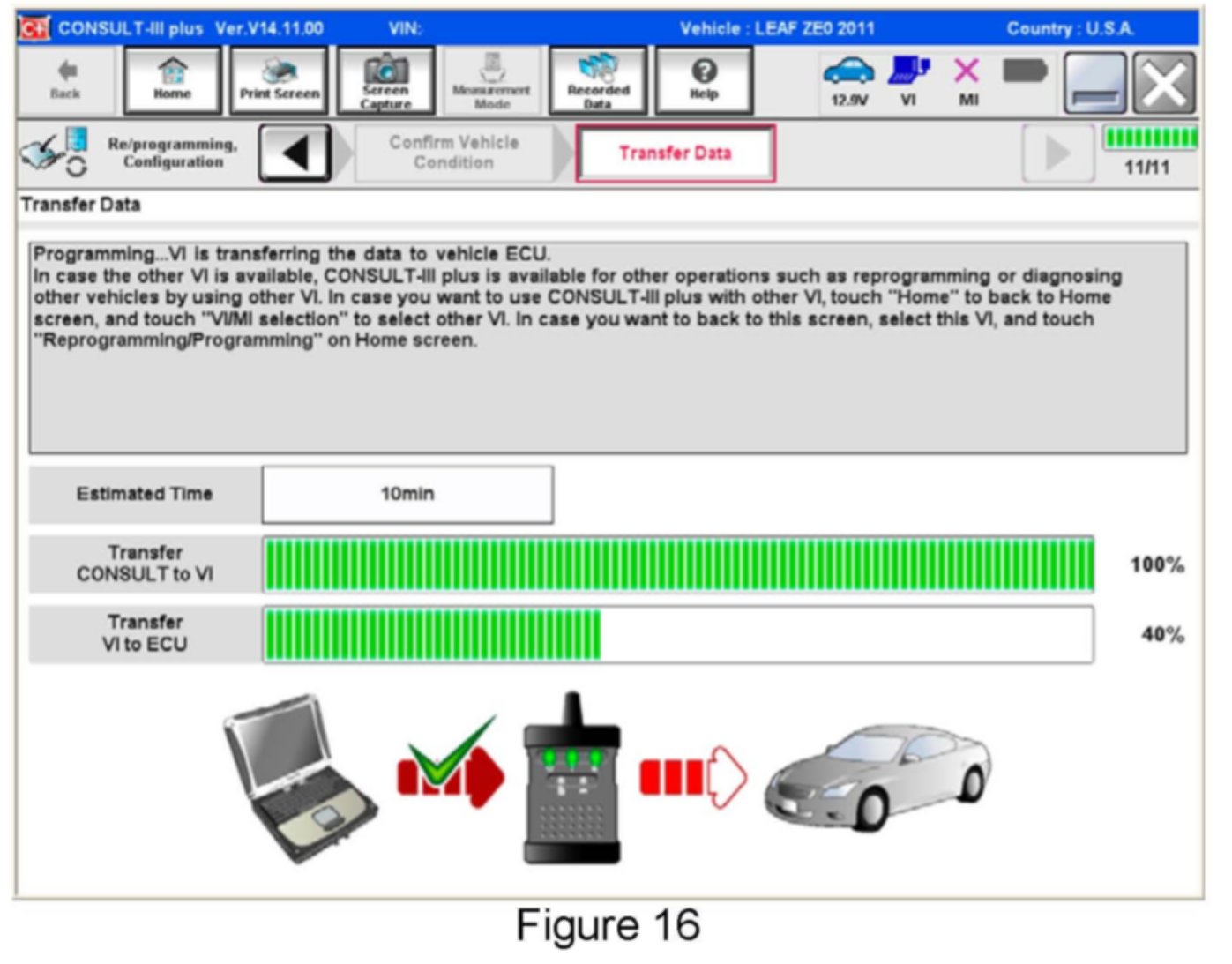Click the Transfer VI to ECU progress bar
This screenshot has height=964, width=1232.
click(677, 634)
